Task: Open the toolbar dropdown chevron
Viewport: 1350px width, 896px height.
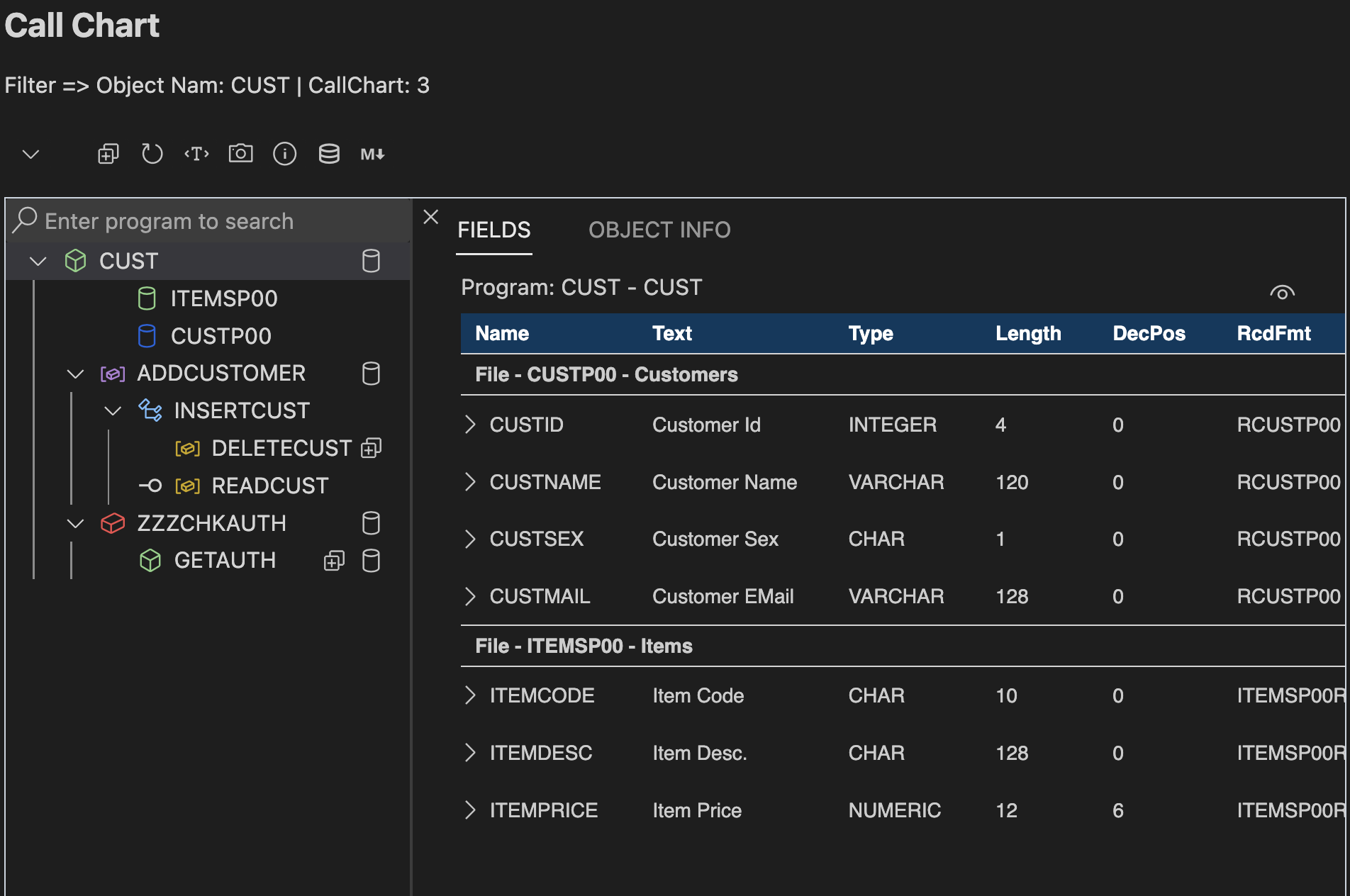Action: pyautogui.click(x=30, y=154)
